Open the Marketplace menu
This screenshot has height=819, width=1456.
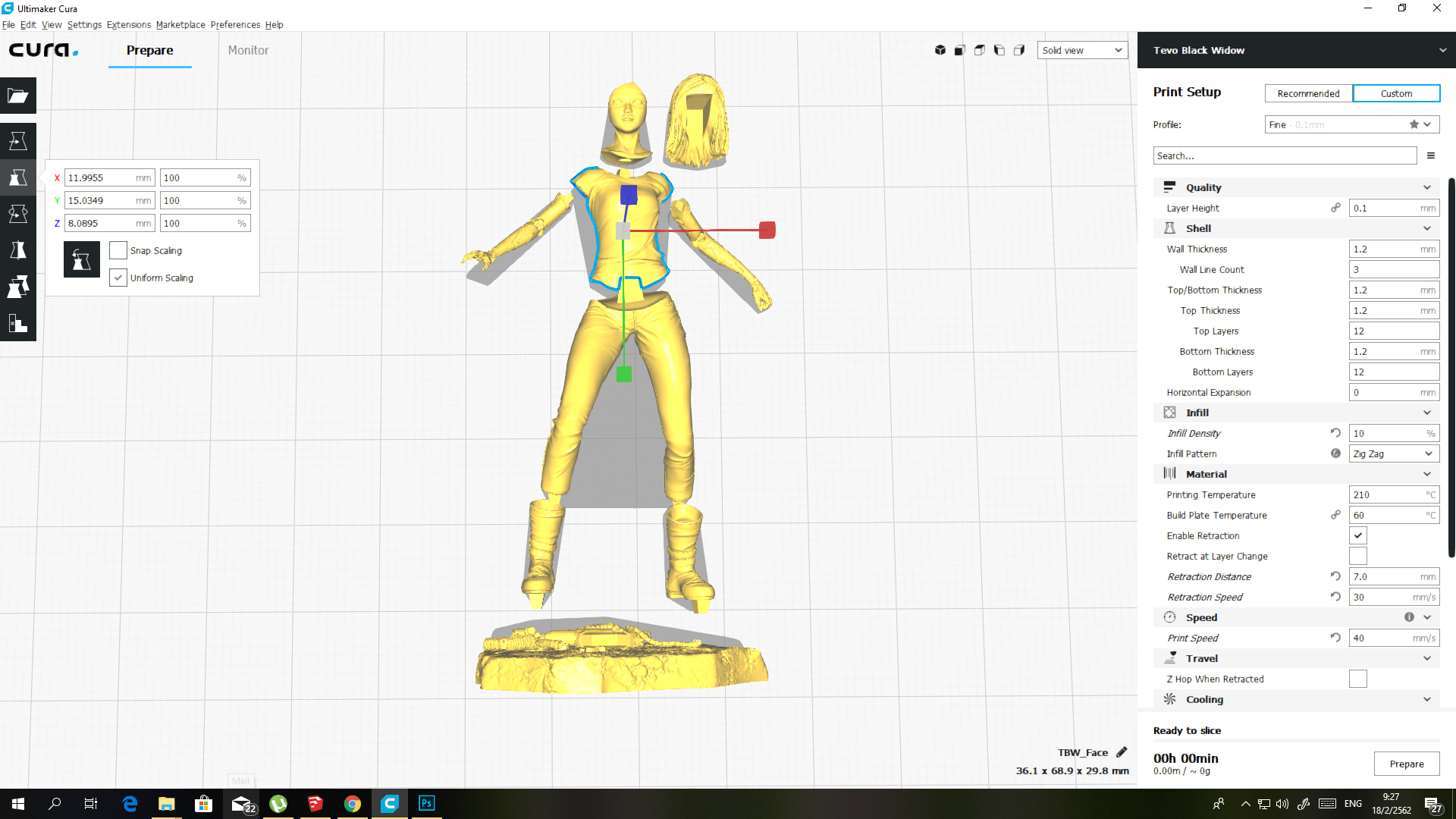pyautogui.click(x=180, y=24)
